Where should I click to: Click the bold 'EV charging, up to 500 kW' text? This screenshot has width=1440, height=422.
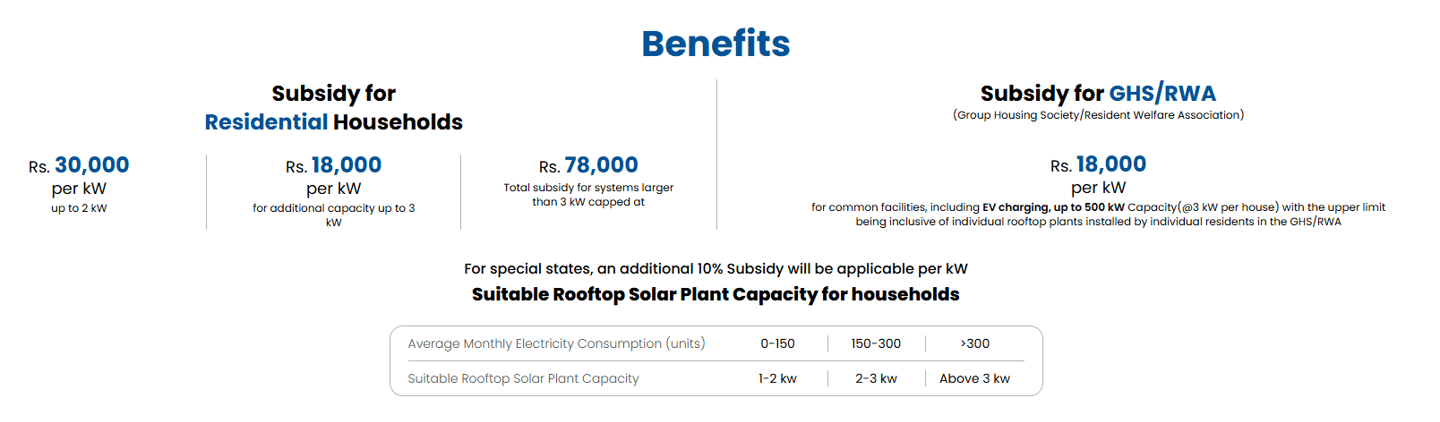pos(1039,207)
